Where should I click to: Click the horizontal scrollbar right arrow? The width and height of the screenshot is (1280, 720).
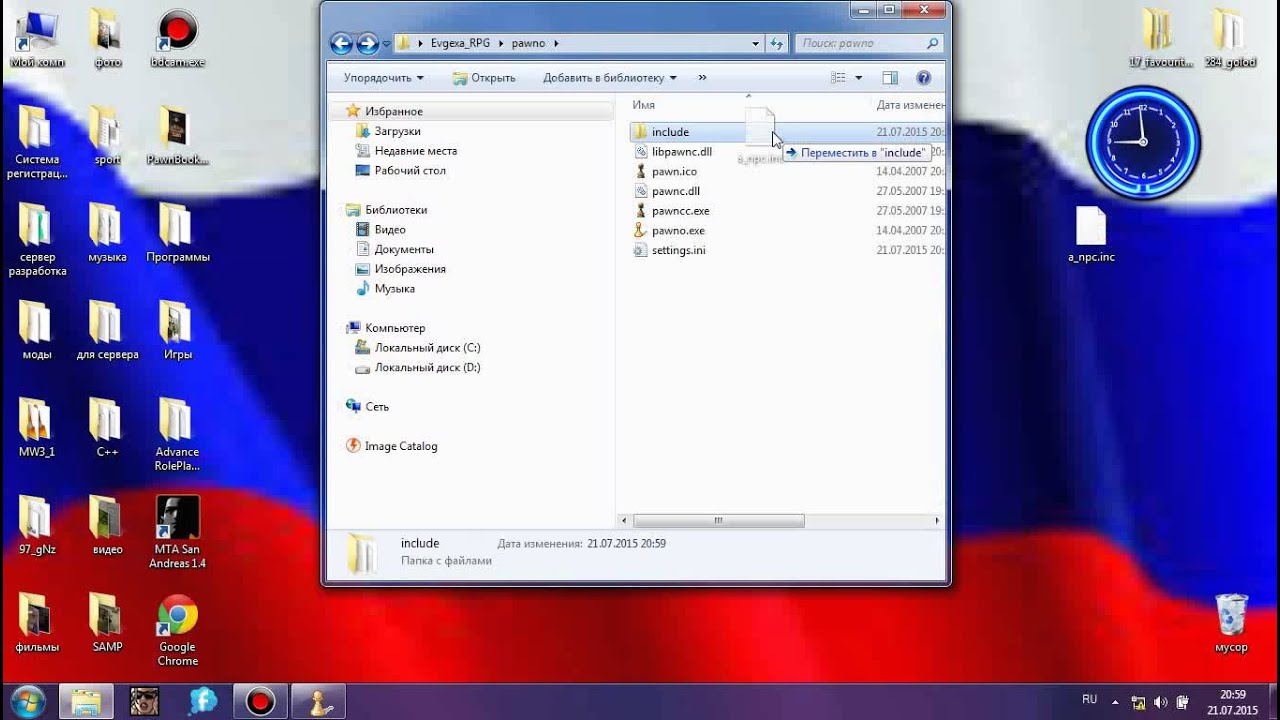(x=937, y=521)
